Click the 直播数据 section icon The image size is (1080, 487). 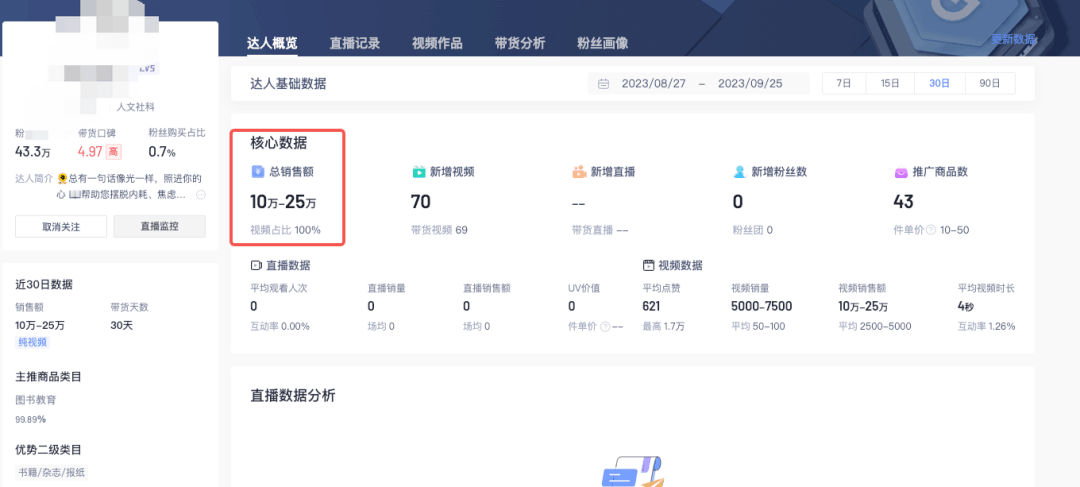tap(256, 265)
